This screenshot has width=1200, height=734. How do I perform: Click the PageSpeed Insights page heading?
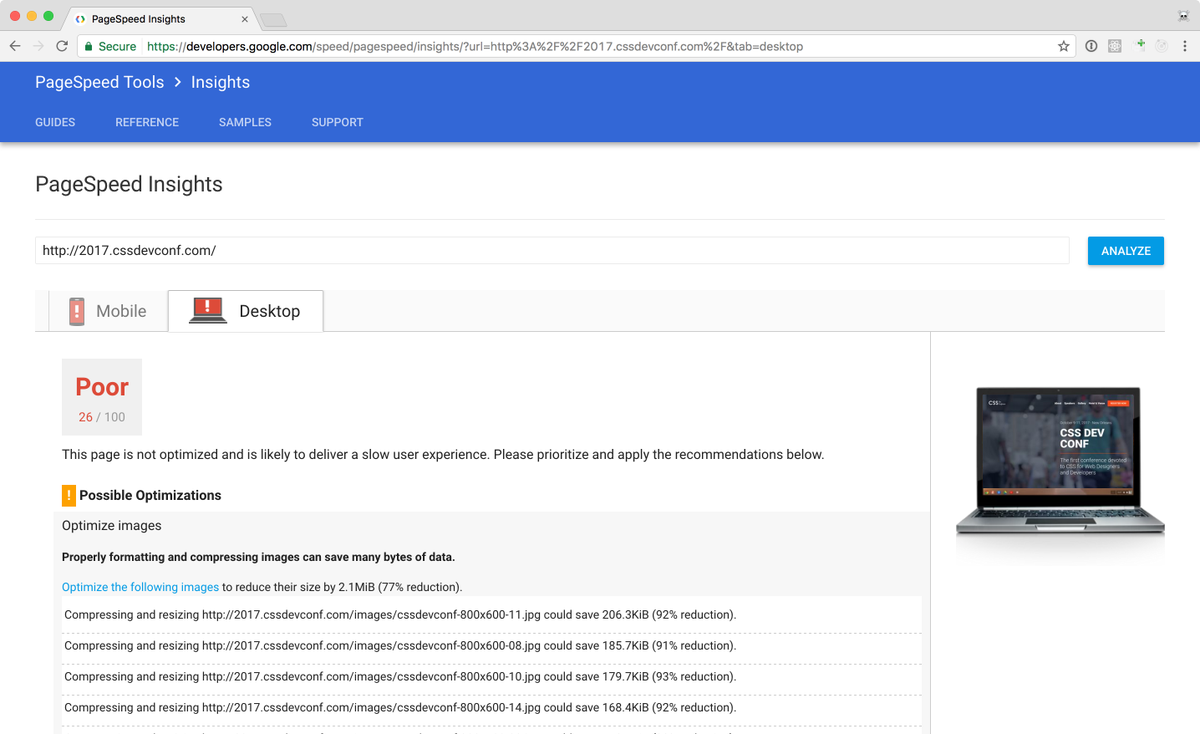pyautogui.click(x=129, y=185)
